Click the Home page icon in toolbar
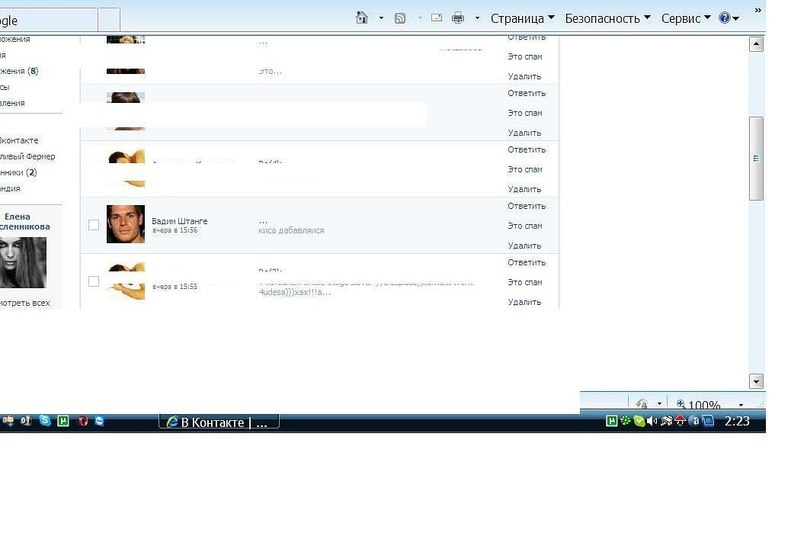The width and height of the screenshot is (807, 536). tap(362, 18)
